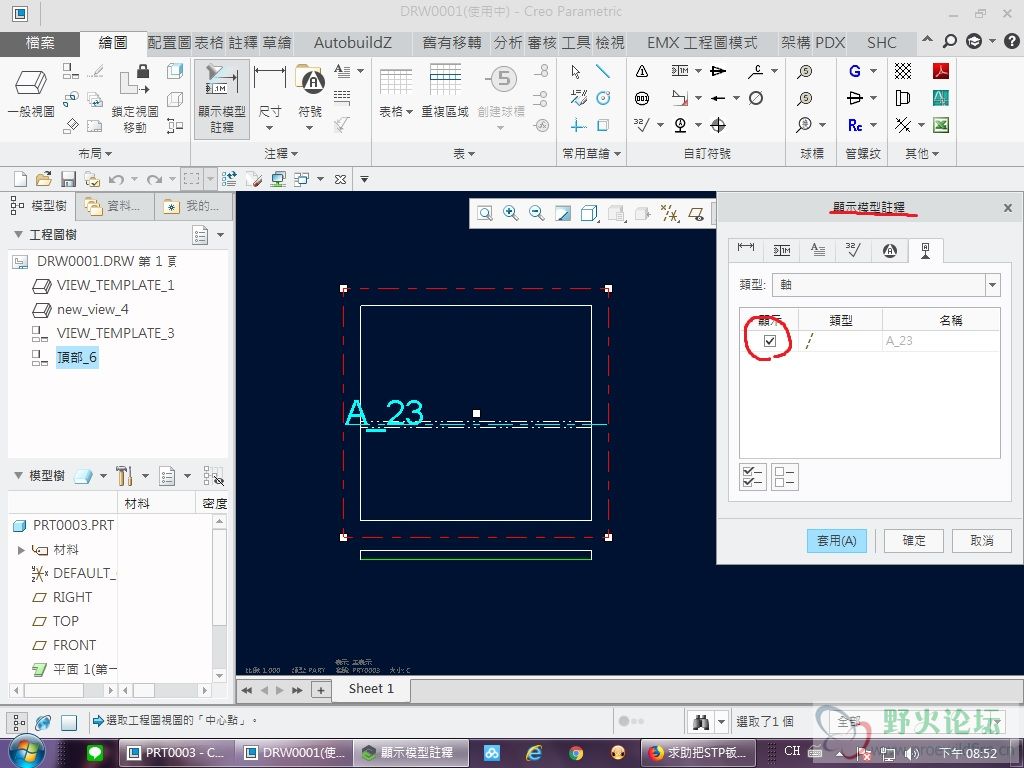Click the G thread symbol icon
The image size is (1024, 768).
pos(855,71)
